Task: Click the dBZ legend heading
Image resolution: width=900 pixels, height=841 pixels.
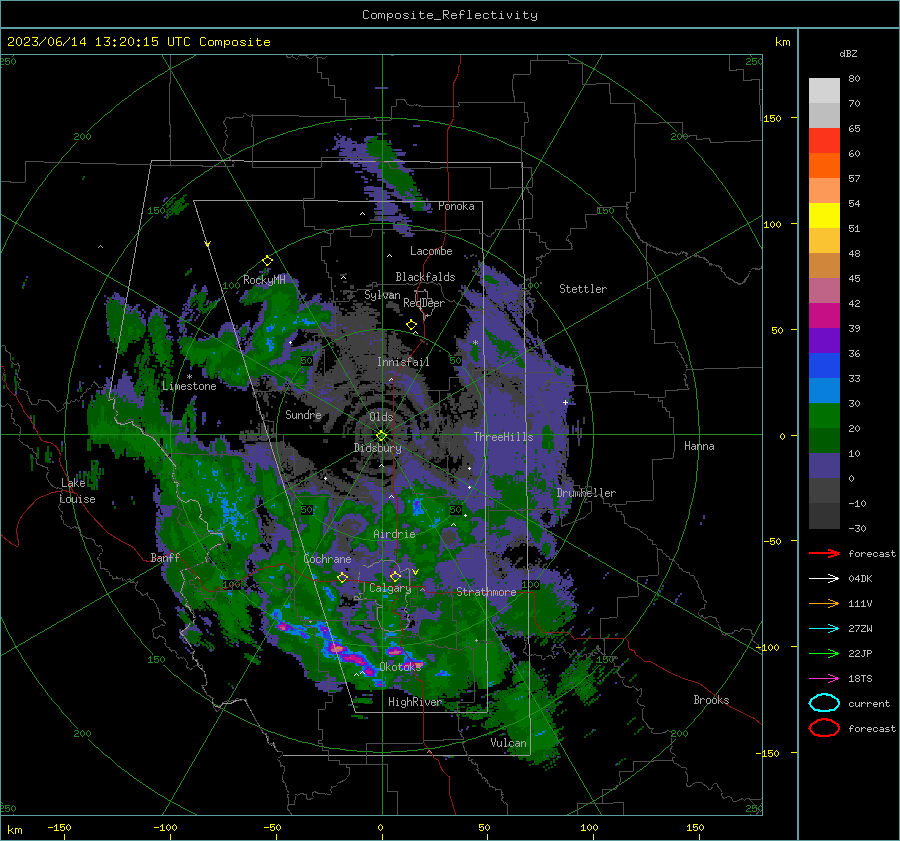Action: tap(848, 53)
